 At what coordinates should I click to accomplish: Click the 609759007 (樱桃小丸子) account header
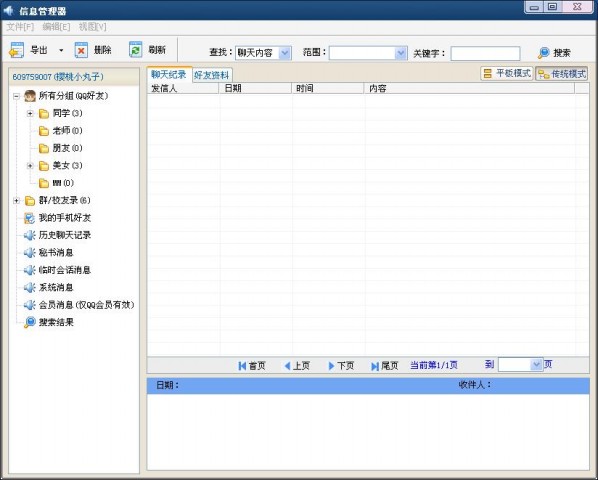tap(74, 77)
